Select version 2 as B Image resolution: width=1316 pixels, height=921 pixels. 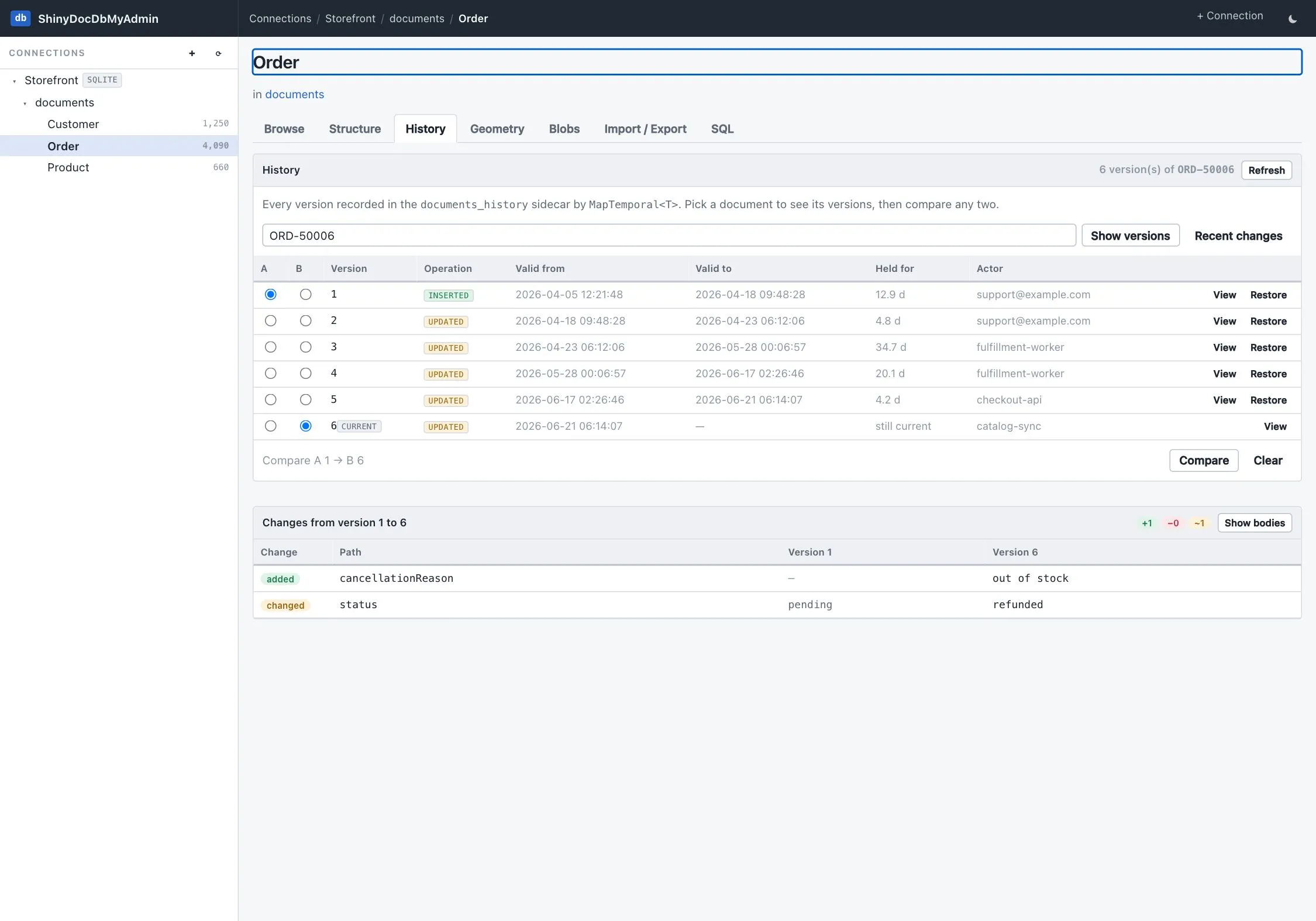click(305, 321)
